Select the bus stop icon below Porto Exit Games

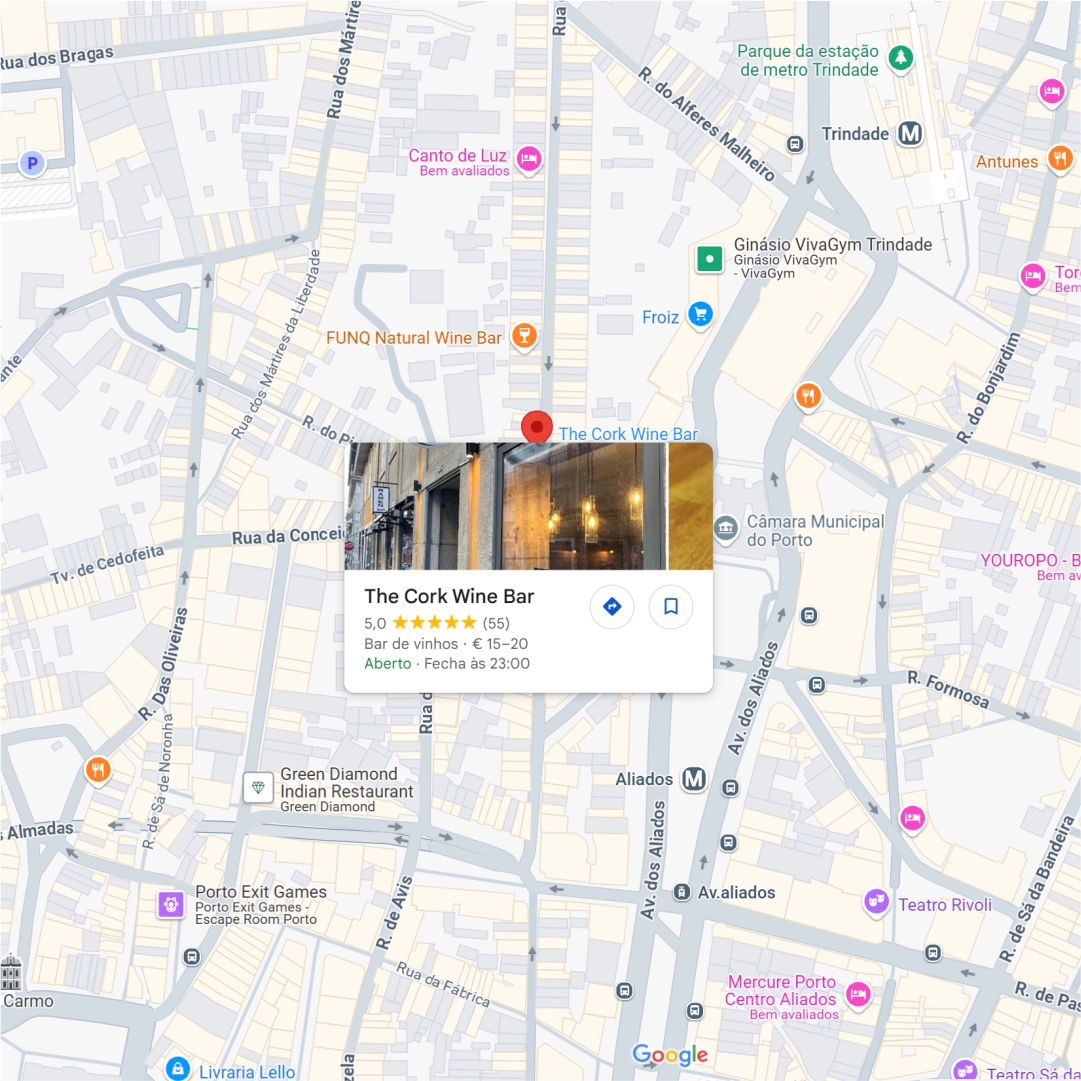192,957
